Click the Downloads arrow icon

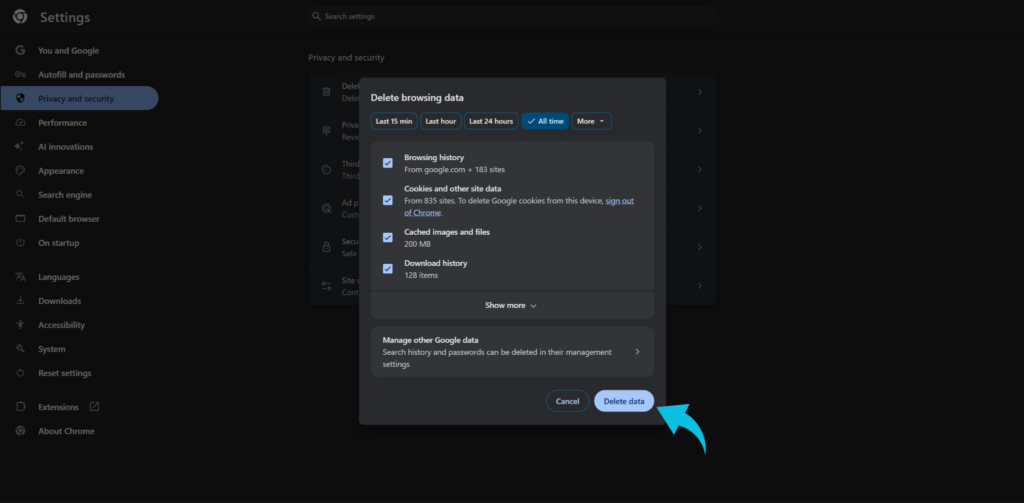click(20, 300)
